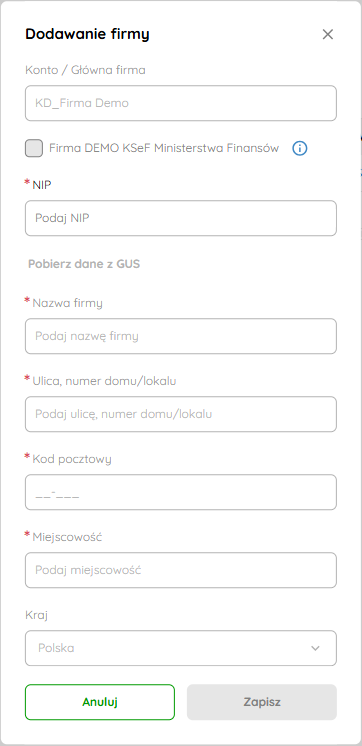Click the info icon beside KSeF checkbox
Screen dimensions: 362x746
300,148
